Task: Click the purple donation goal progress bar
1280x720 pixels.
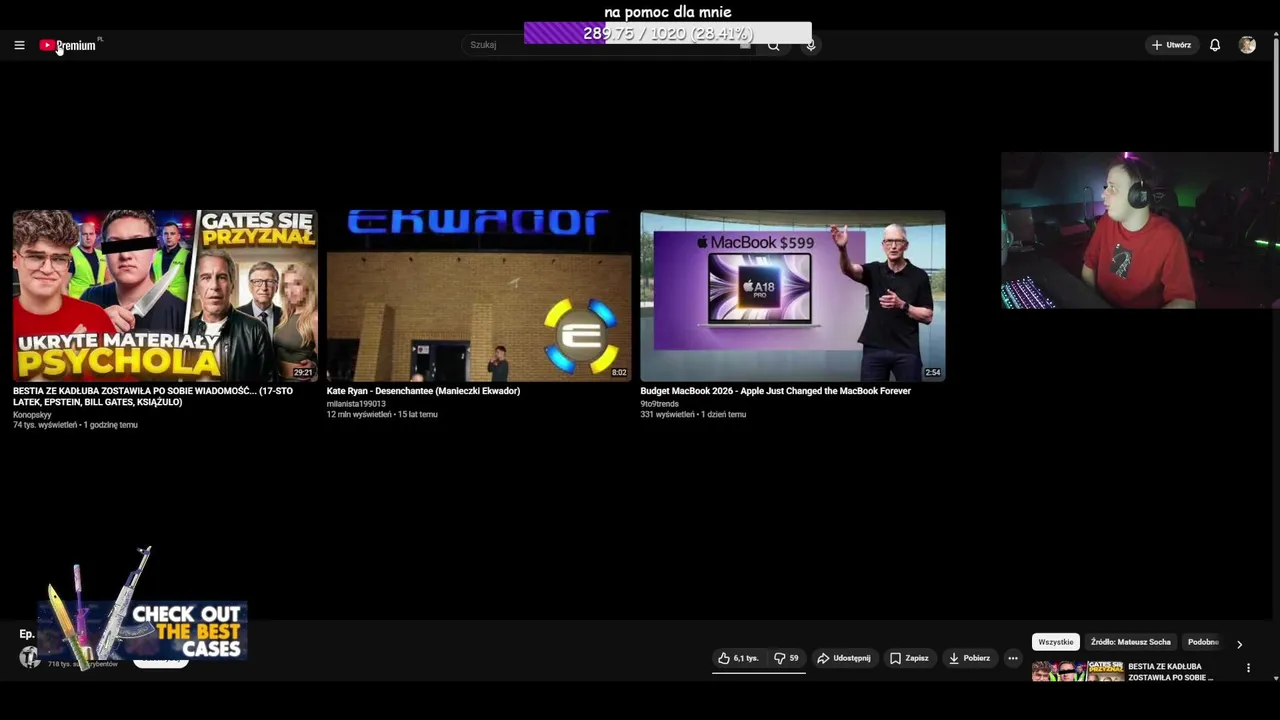Action: [x=668, y=34]
